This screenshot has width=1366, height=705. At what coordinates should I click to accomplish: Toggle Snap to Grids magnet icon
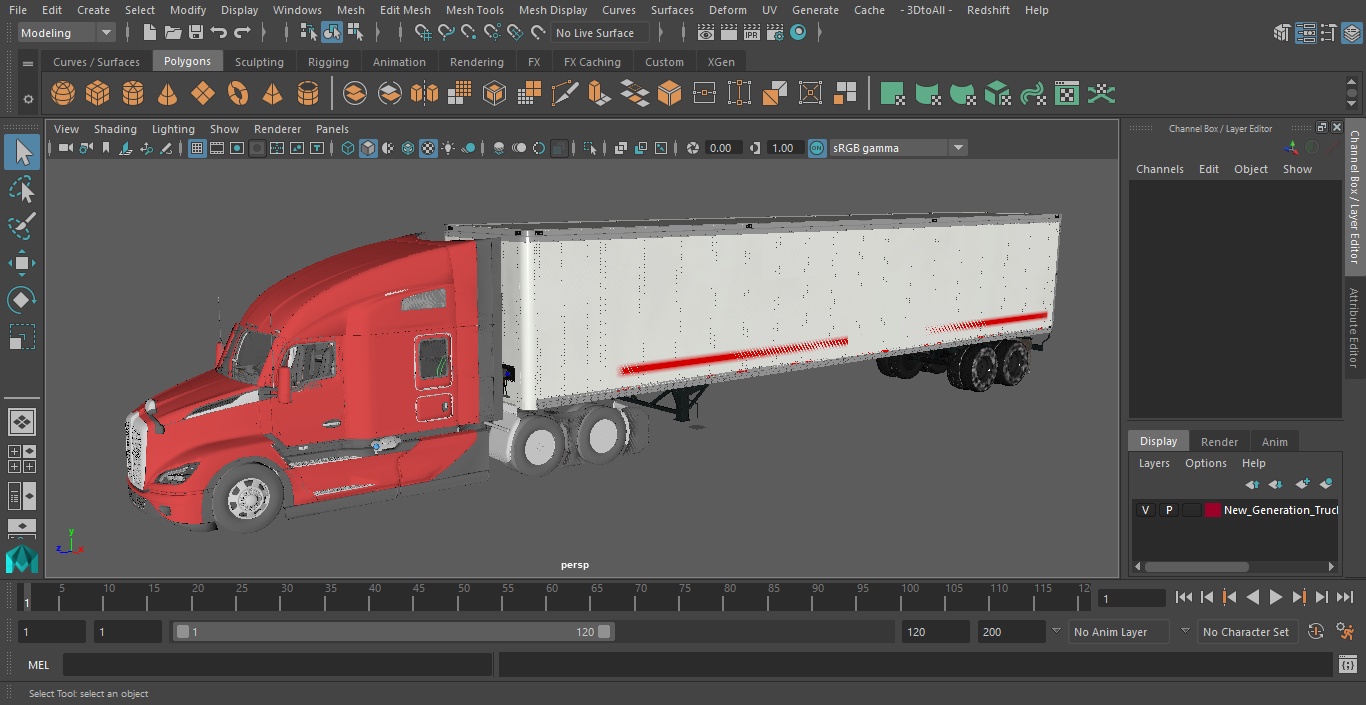coord(422,33)
